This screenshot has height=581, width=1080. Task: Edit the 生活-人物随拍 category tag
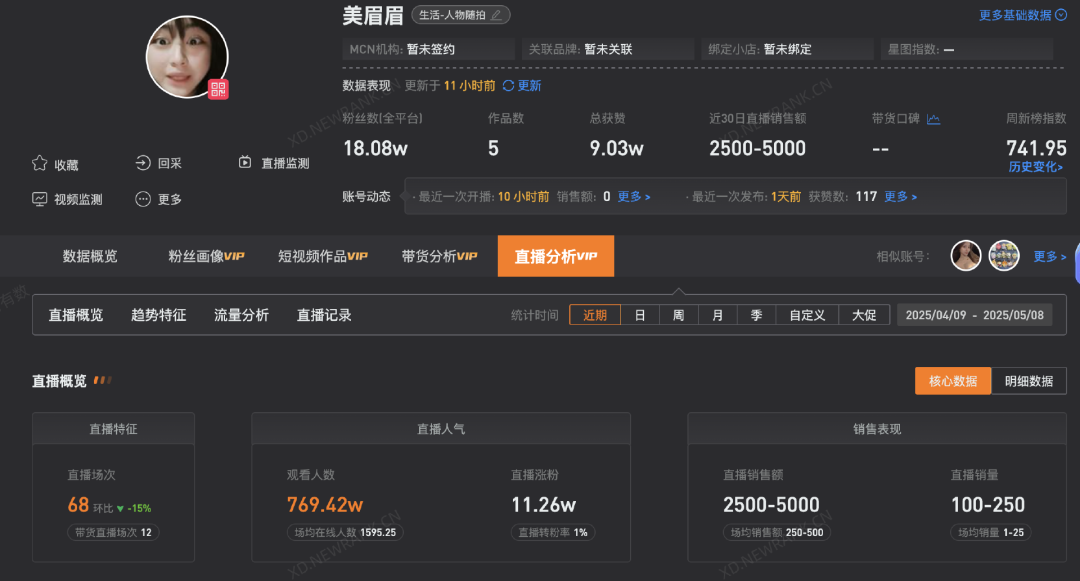click(x=461, y=14)
